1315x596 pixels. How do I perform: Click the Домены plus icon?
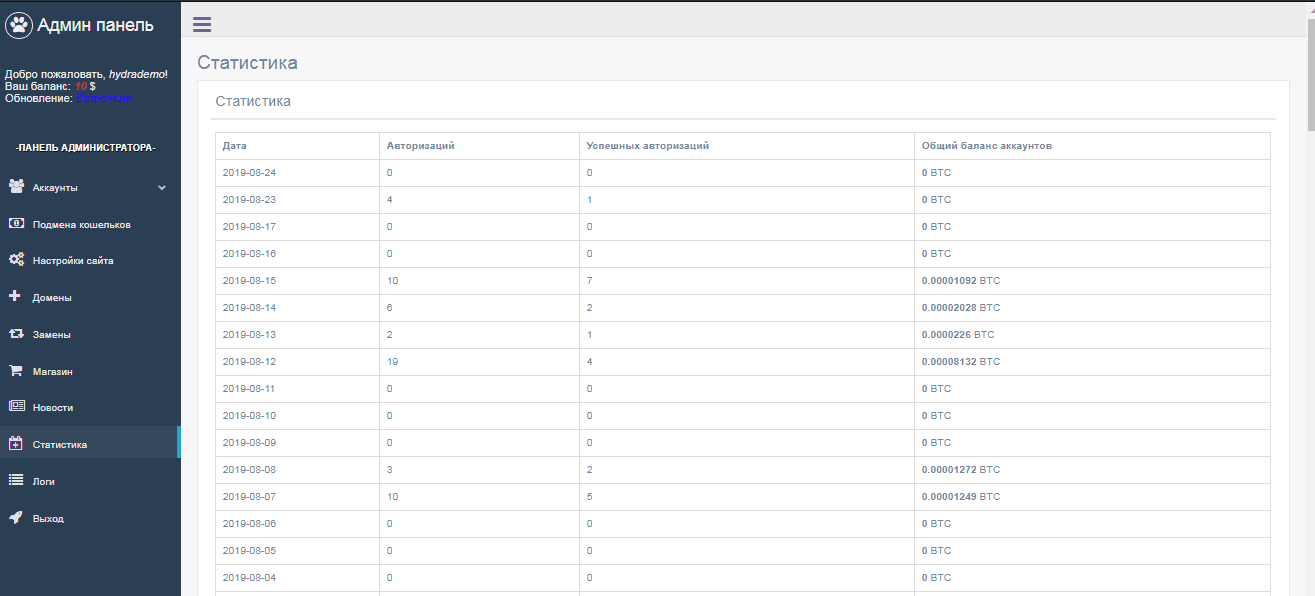15,297
